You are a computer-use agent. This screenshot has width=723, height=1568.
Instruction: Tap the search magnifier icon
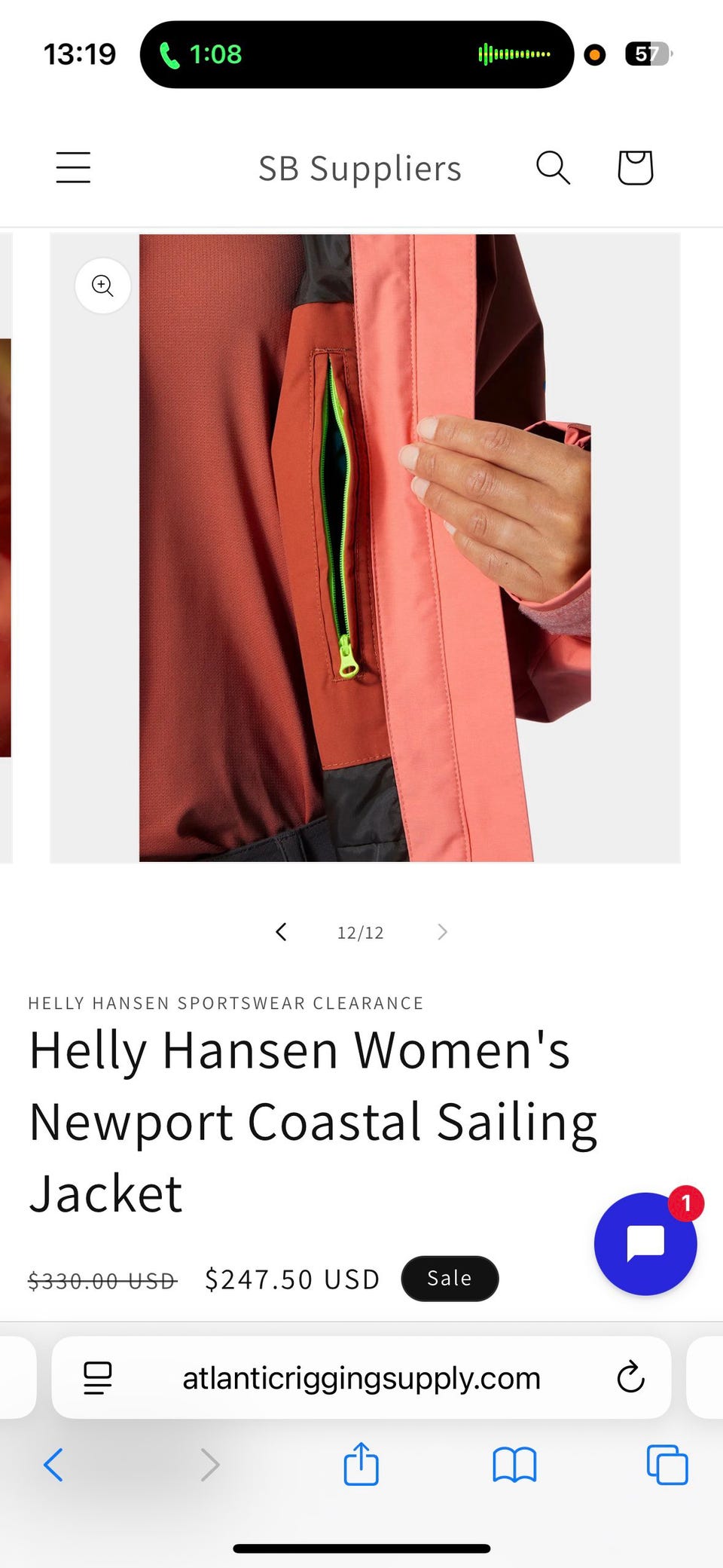(553, 167)
